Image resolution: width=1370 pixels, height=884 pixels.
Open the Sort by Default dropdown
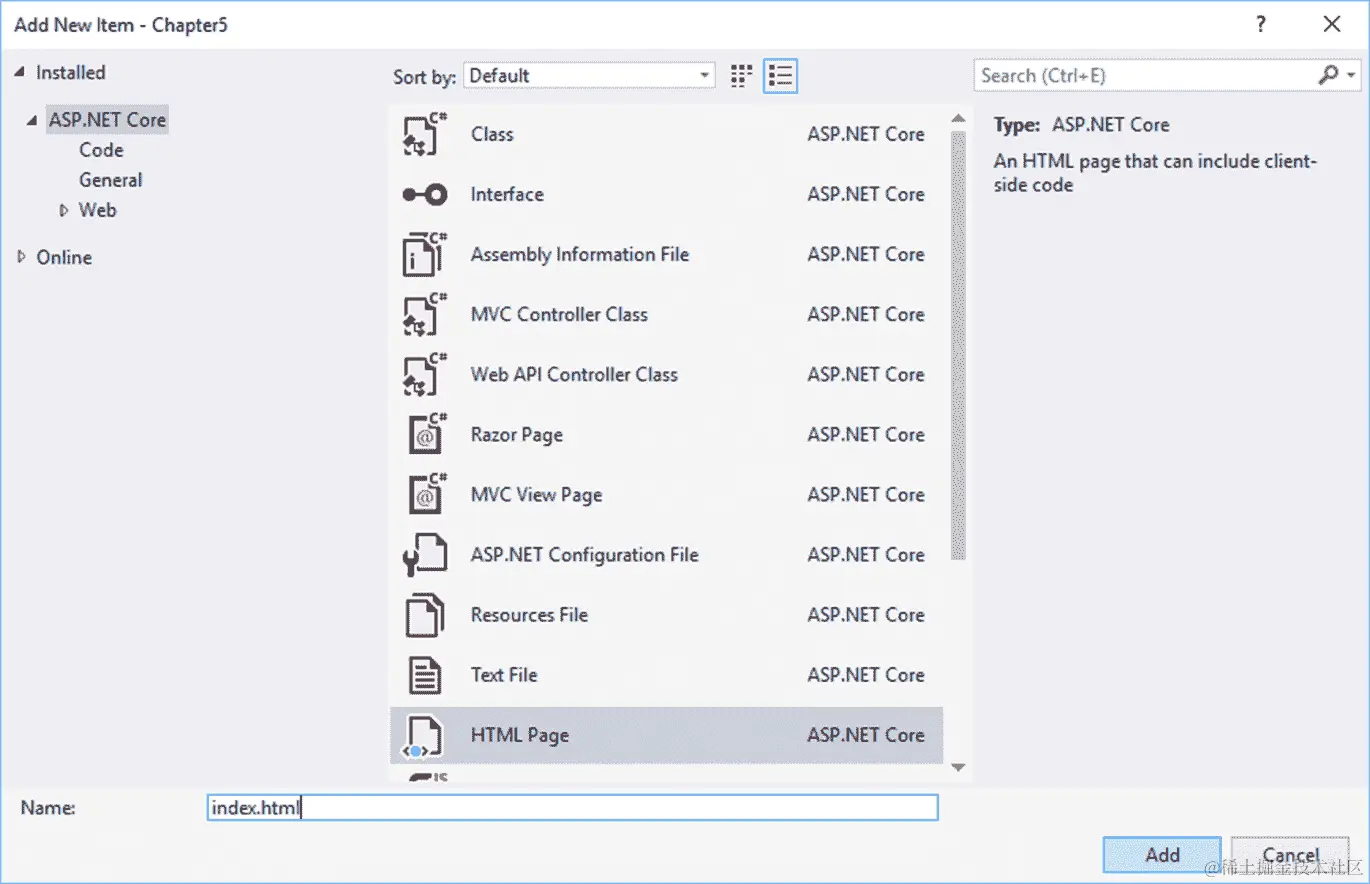[589, 76]
